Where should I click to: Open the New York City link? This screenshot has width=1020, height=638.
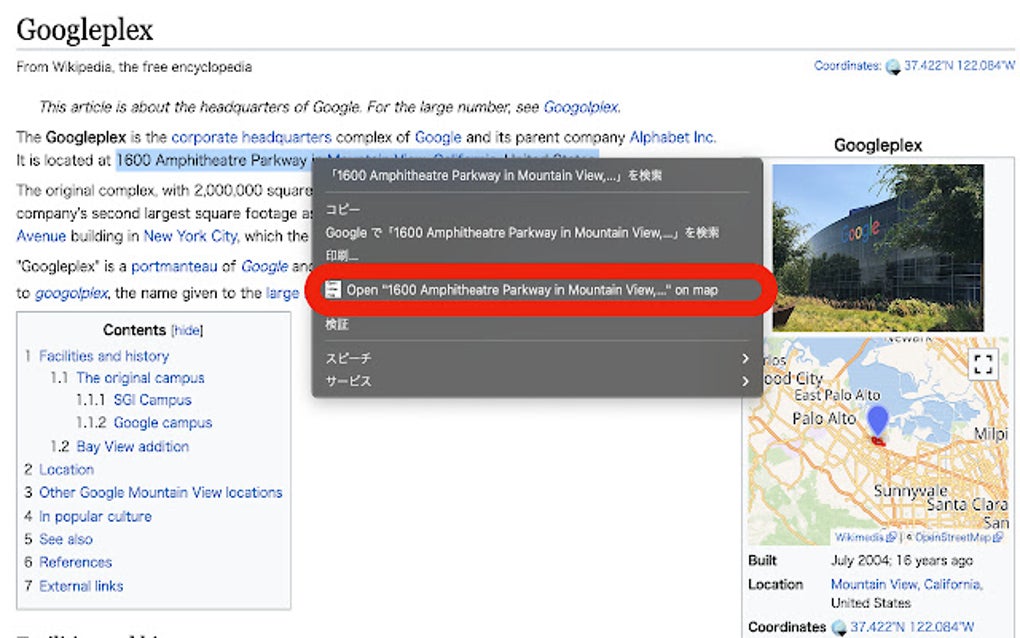coord(190,236)
